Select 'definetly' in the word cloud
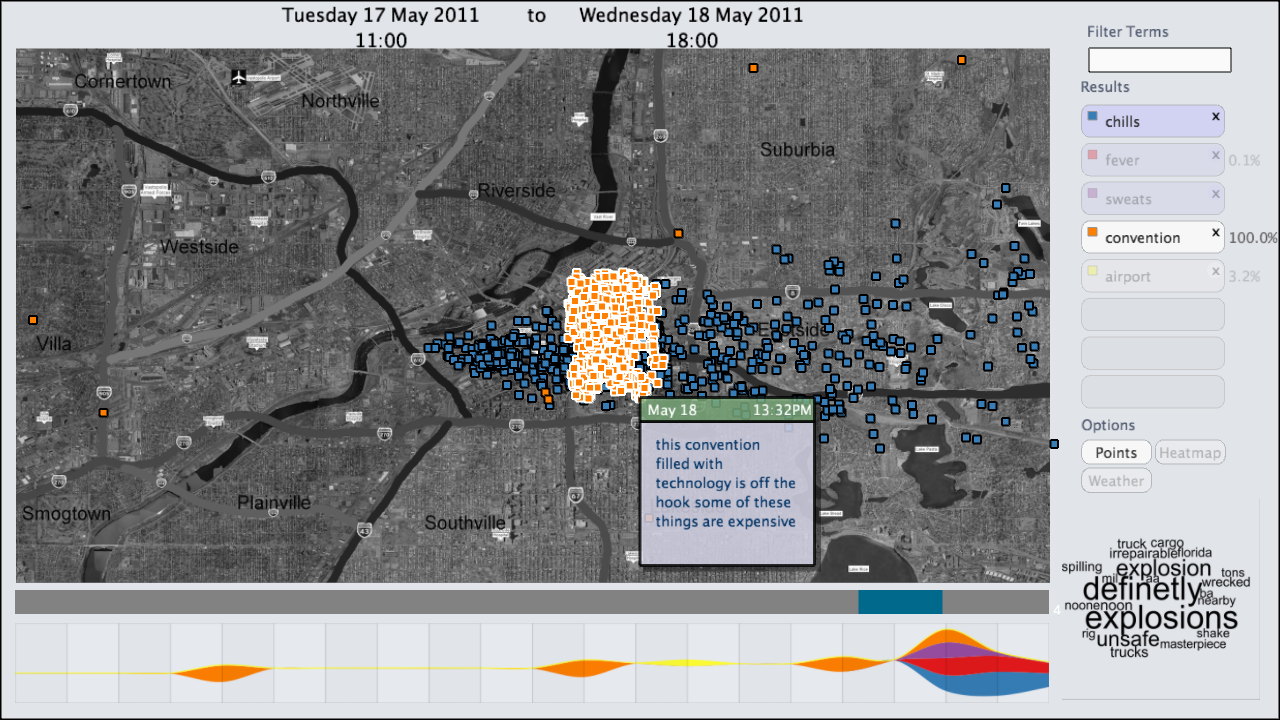 [1140, 590]
